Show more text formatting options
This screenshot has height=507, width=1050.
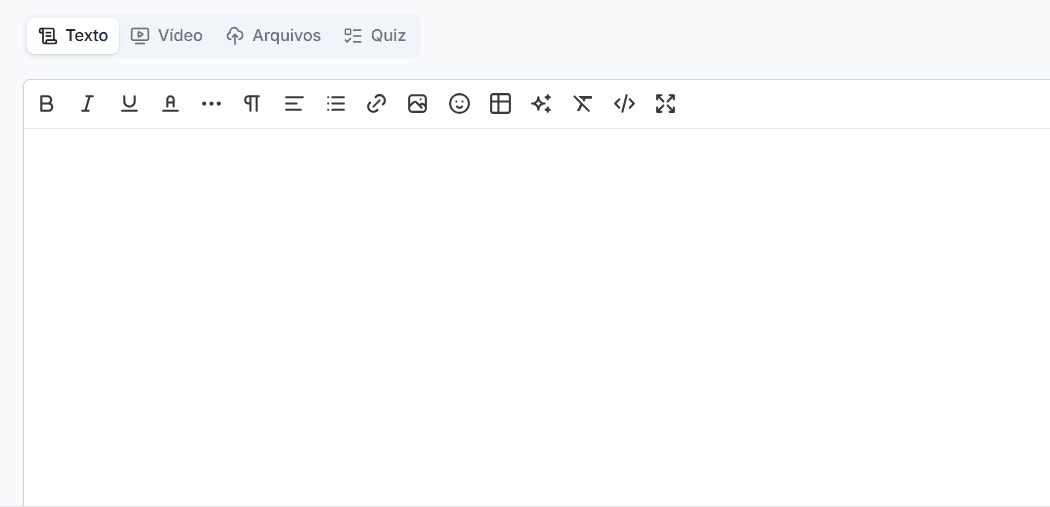pyautogui.click(x=211, y=104)
